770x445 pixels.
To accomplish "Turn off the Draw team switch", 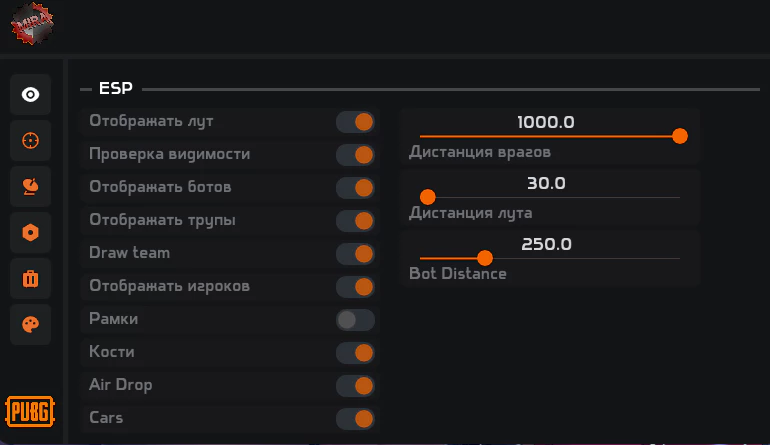I will tap(356, 254).
